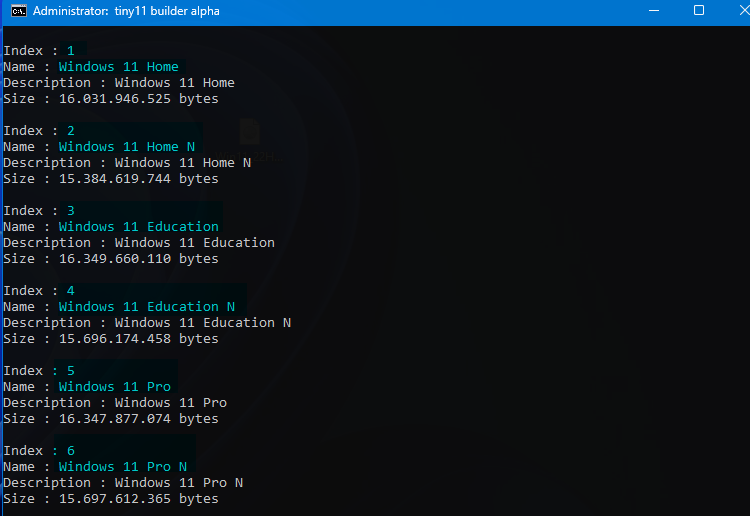Select the name 'Windows 11 Home' under Index 1
Viewport: 750px width, 516px height.
point(119,66)
